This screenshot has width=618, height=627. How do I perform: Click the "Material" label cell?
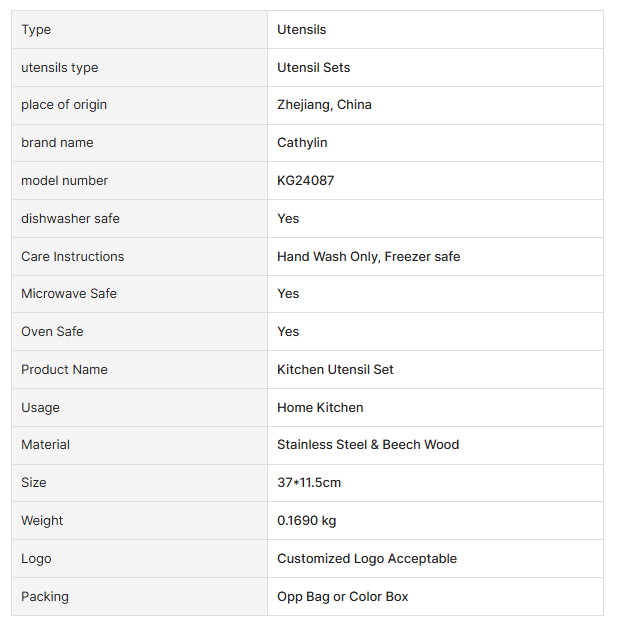[x=46, y=445]
